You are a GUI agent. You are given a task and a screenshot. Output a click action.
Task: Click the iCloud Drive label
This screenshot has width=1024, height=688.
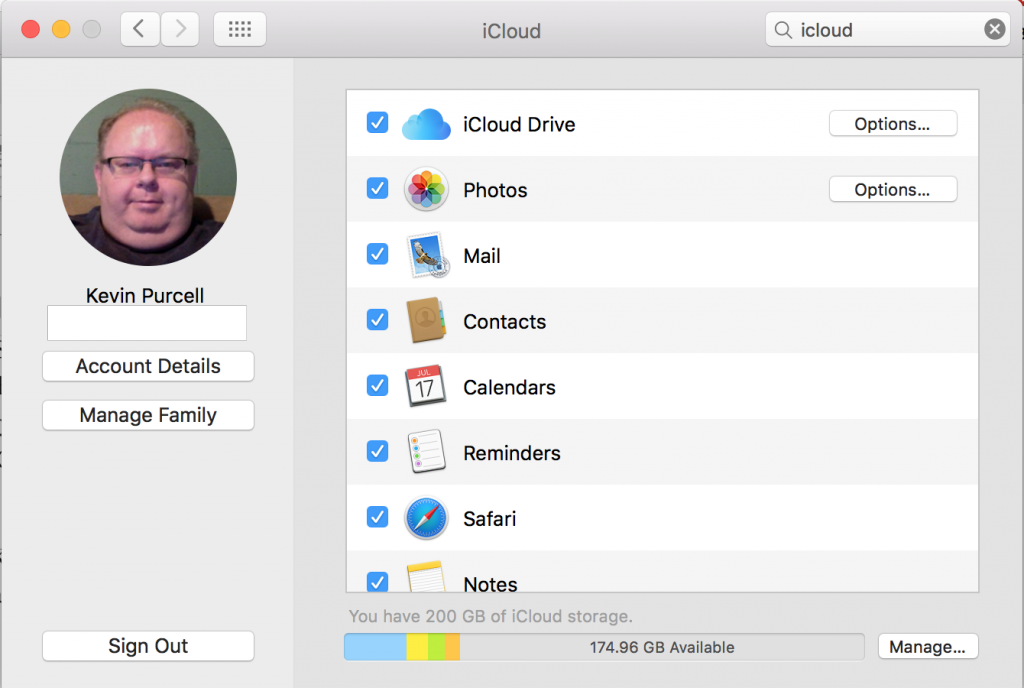[x=519, y=124]
